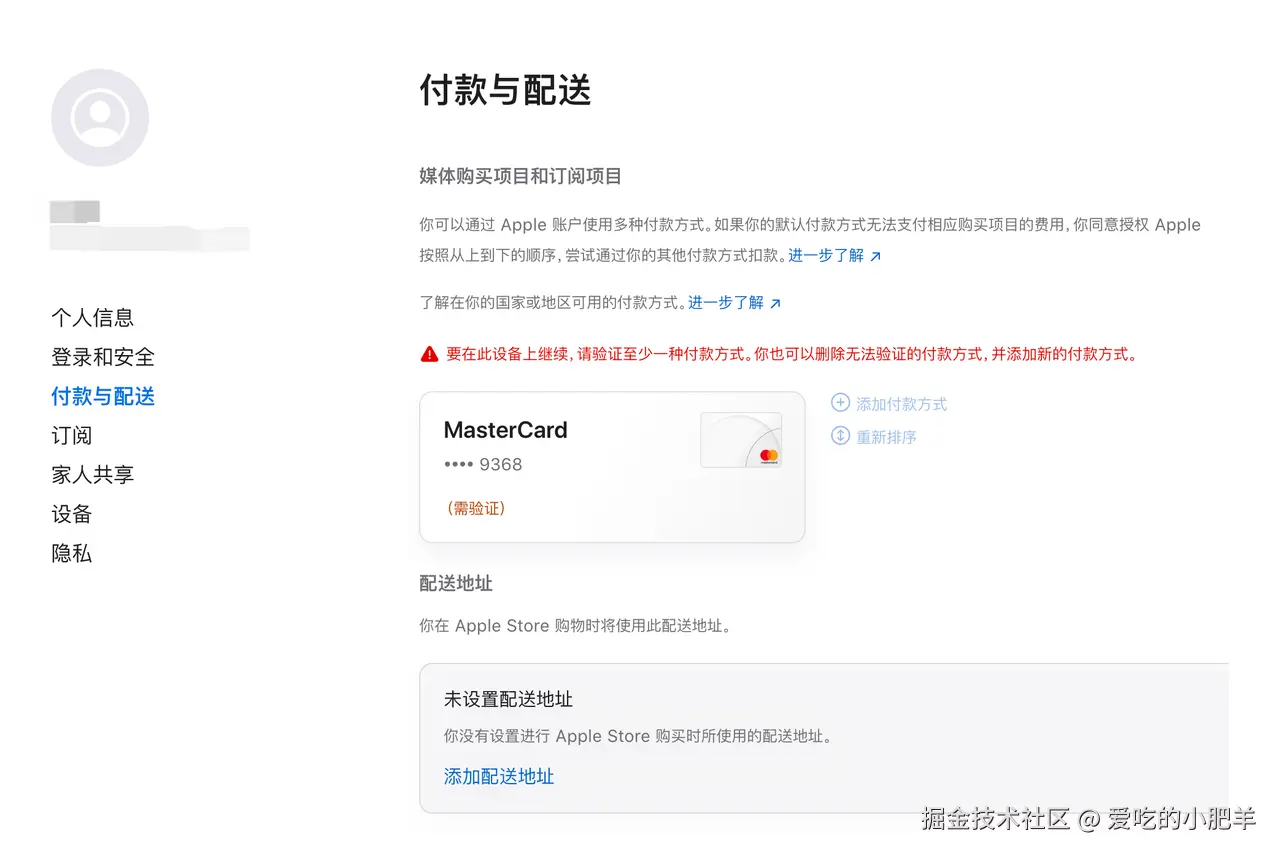Image resolution: width=1280 pixels, height=856 pixels.
Task: Click 添加付款方式 link
Action: pyautogui.click(x=901, y=404)
